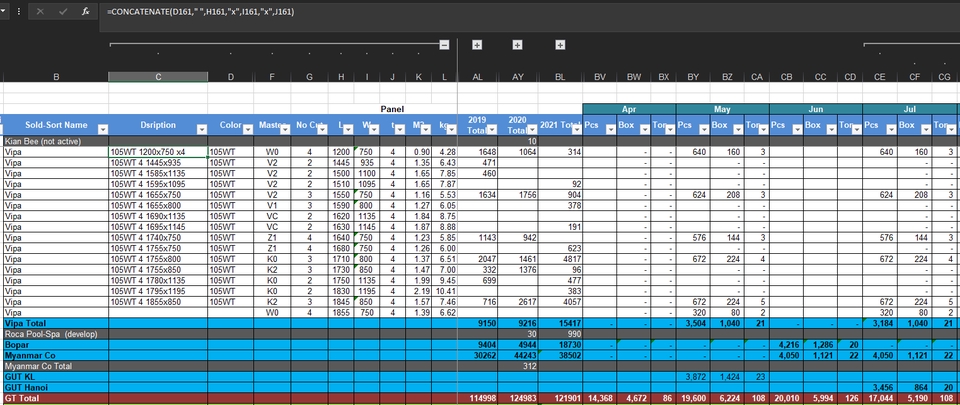The height and width of the screenshot is (405, 960).
Task: Open the Master column filter dropdown
Action: (x=285, y=129)
